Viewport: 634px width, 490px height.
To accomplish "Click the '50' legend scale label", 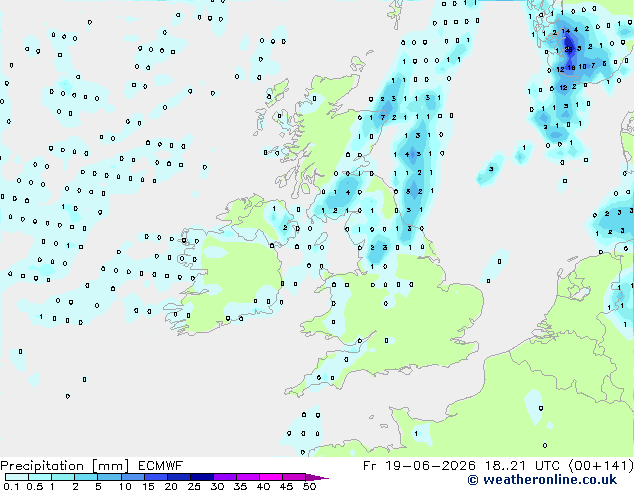I will (x=310, y=486).
